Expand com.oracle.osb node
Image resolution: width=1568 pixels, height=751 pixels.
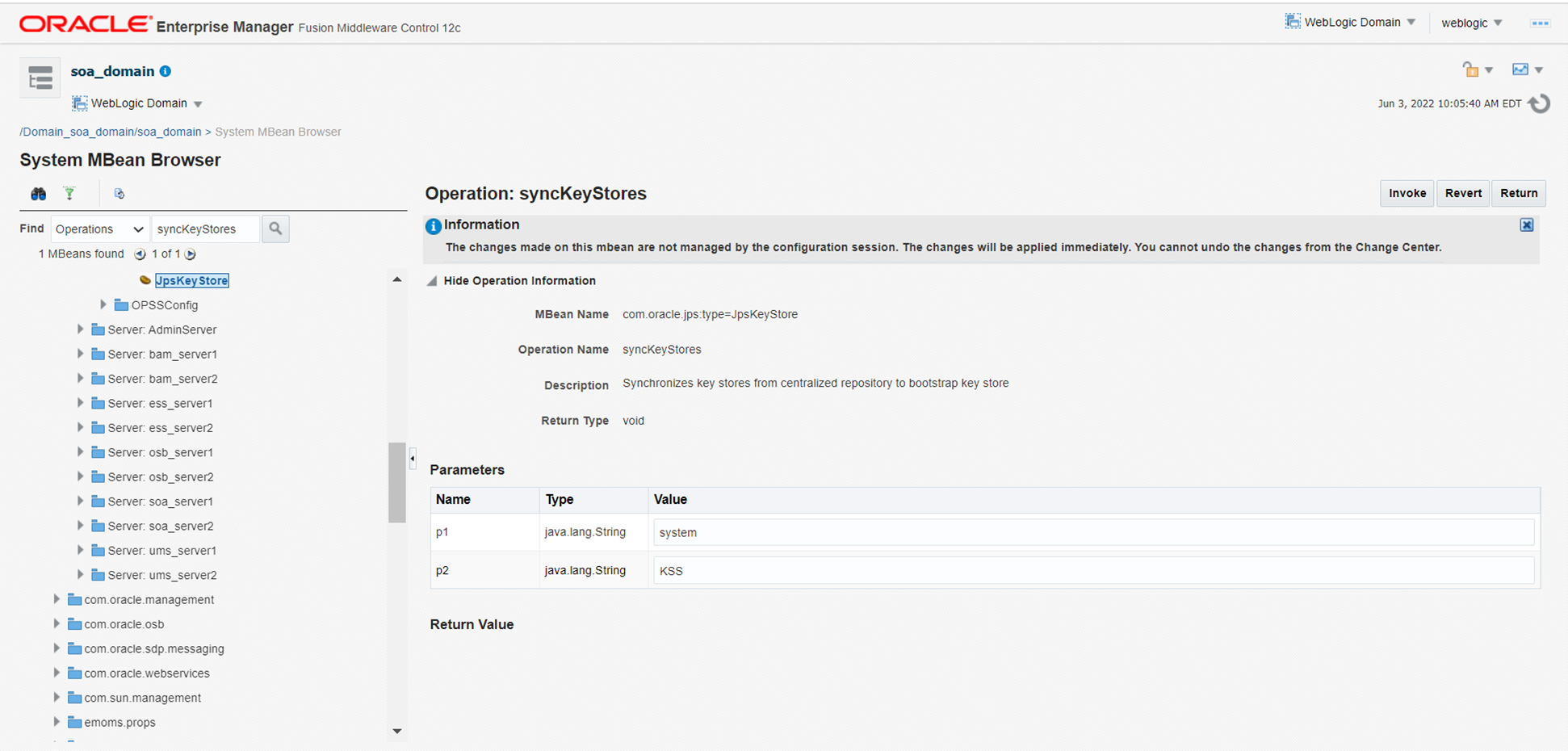click(x=57, y=623)
